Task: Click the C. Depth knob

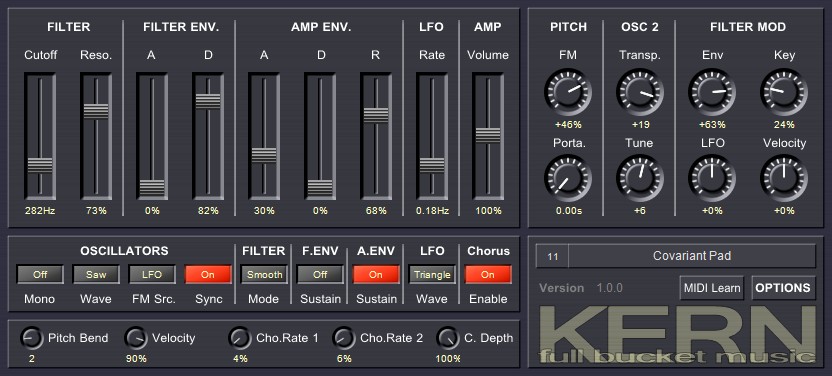Action: point(448,338)
